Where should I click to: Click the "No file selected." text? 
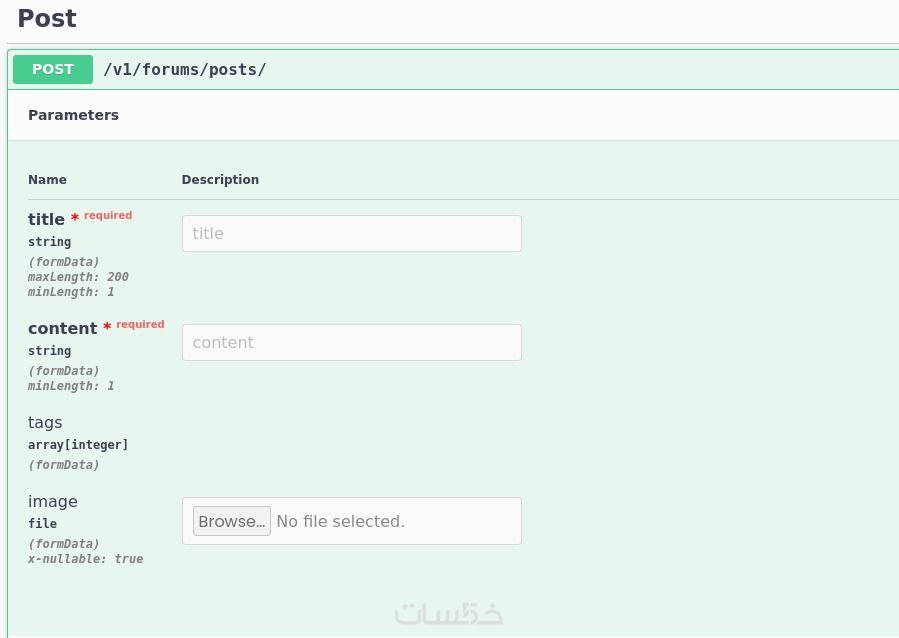340,521
